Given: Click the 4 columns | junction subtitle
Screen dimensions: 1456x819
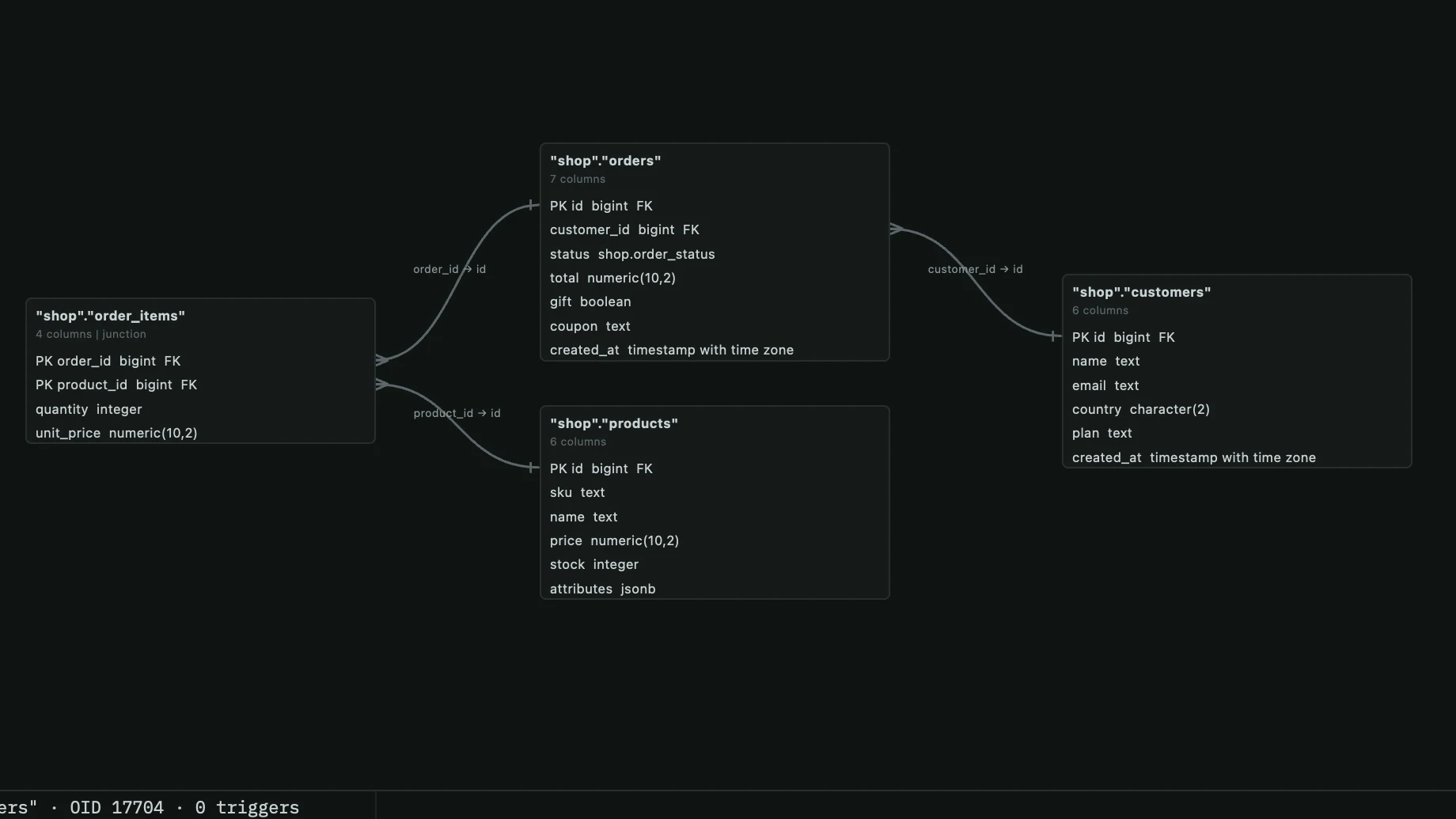Looking at the screenshot, I should [x=91, y=334].
